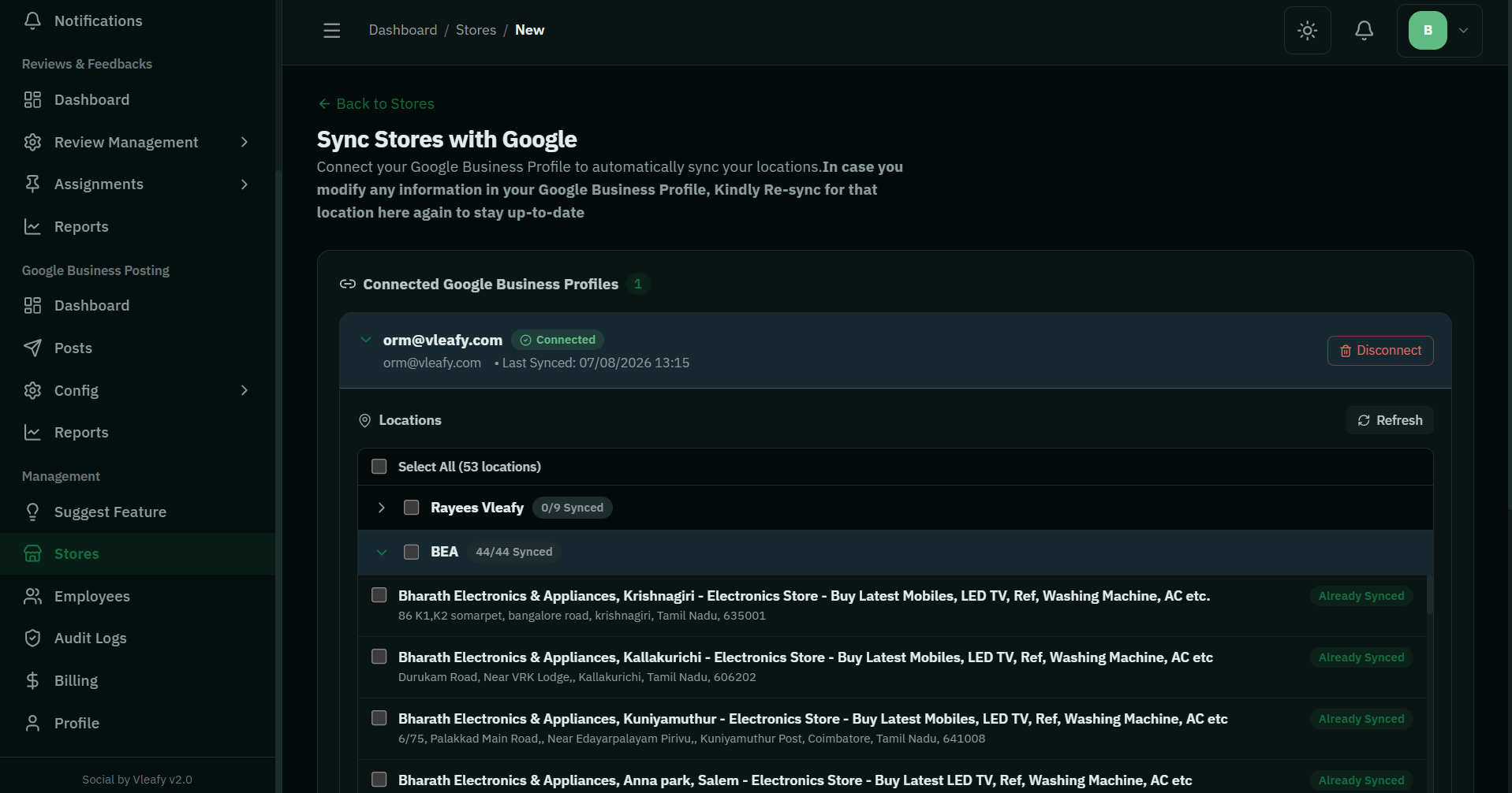Click the Audit Logs shield icon
This screenshot has width=1512, height=793.
[32, 638]
